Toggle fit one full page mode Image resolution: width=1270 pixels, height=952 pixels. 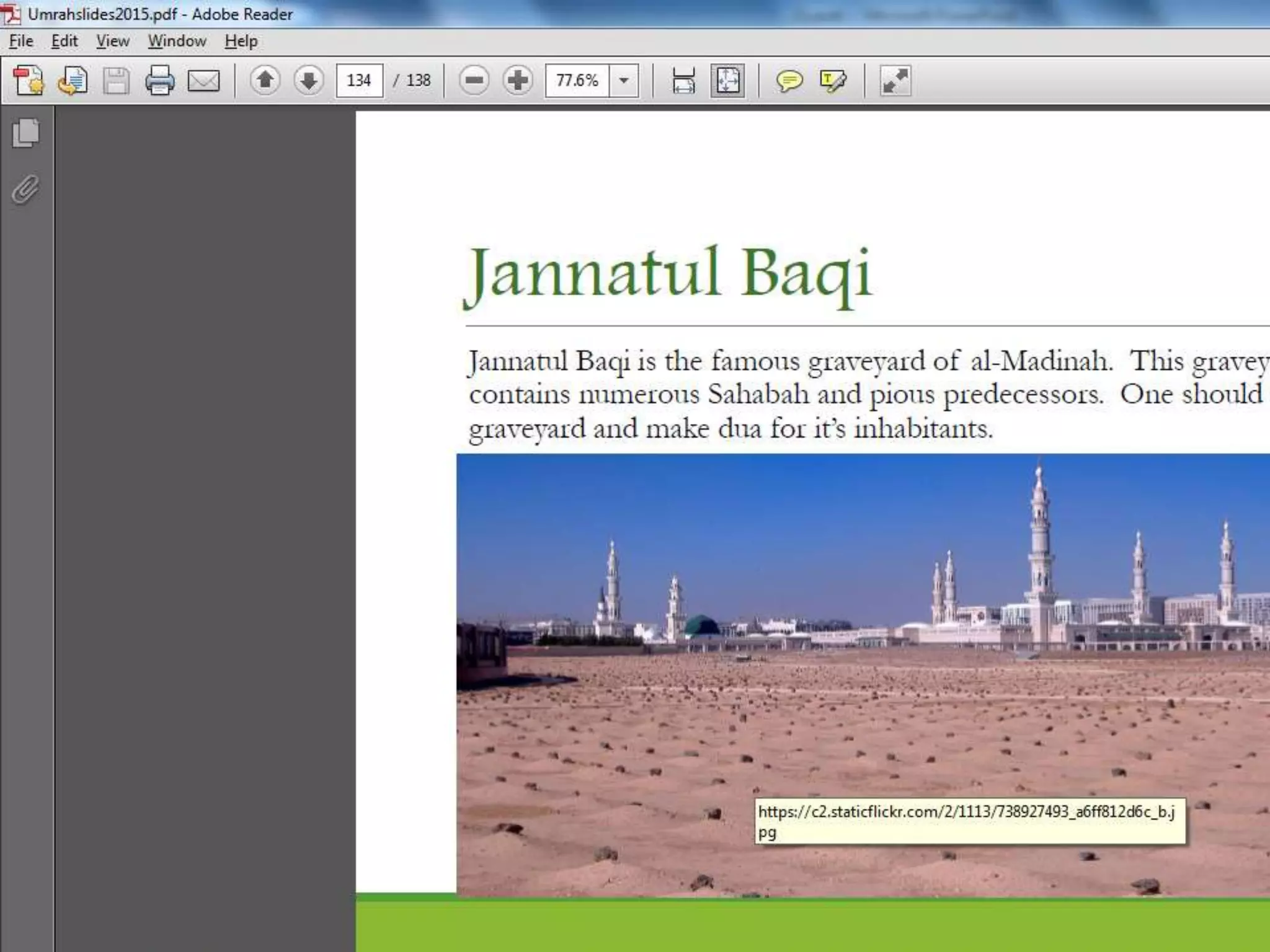coord(727,81)
